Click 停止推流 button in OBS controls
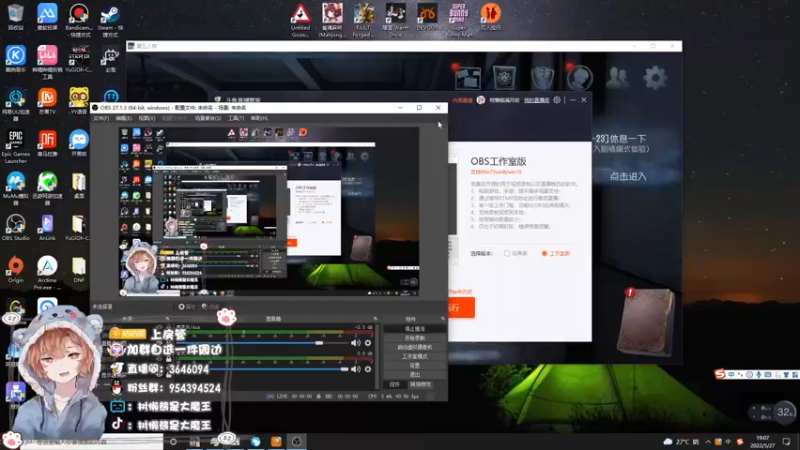 point(414,329)
